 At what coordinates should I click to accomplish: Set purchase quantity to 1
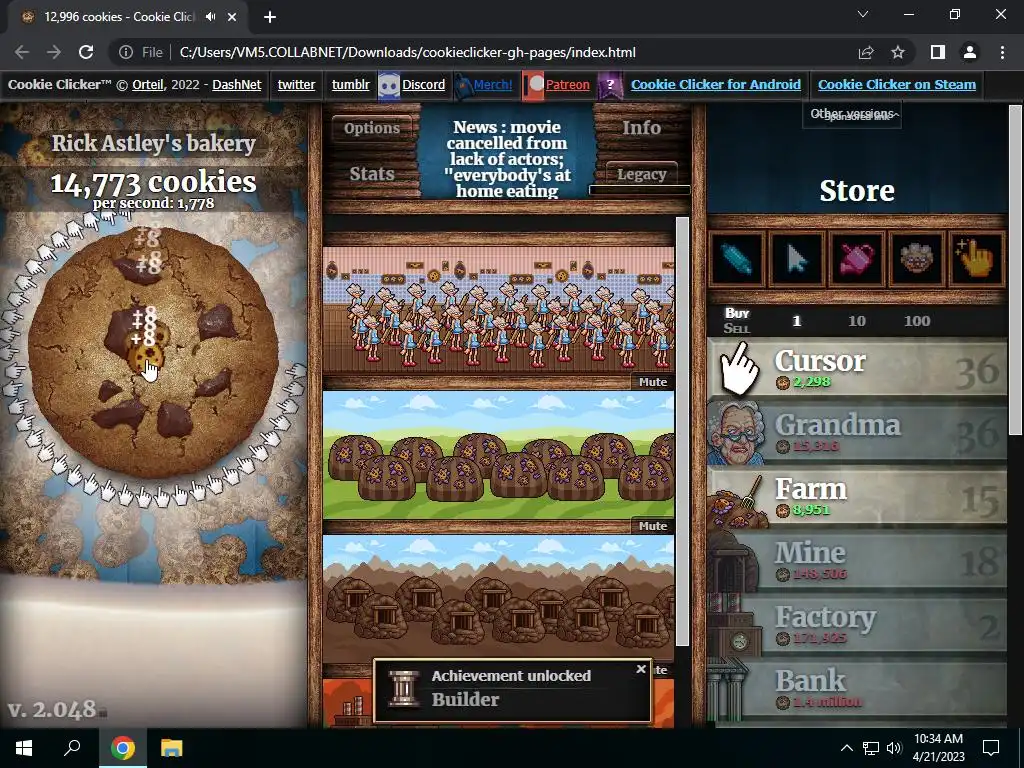tap(796, 321)
